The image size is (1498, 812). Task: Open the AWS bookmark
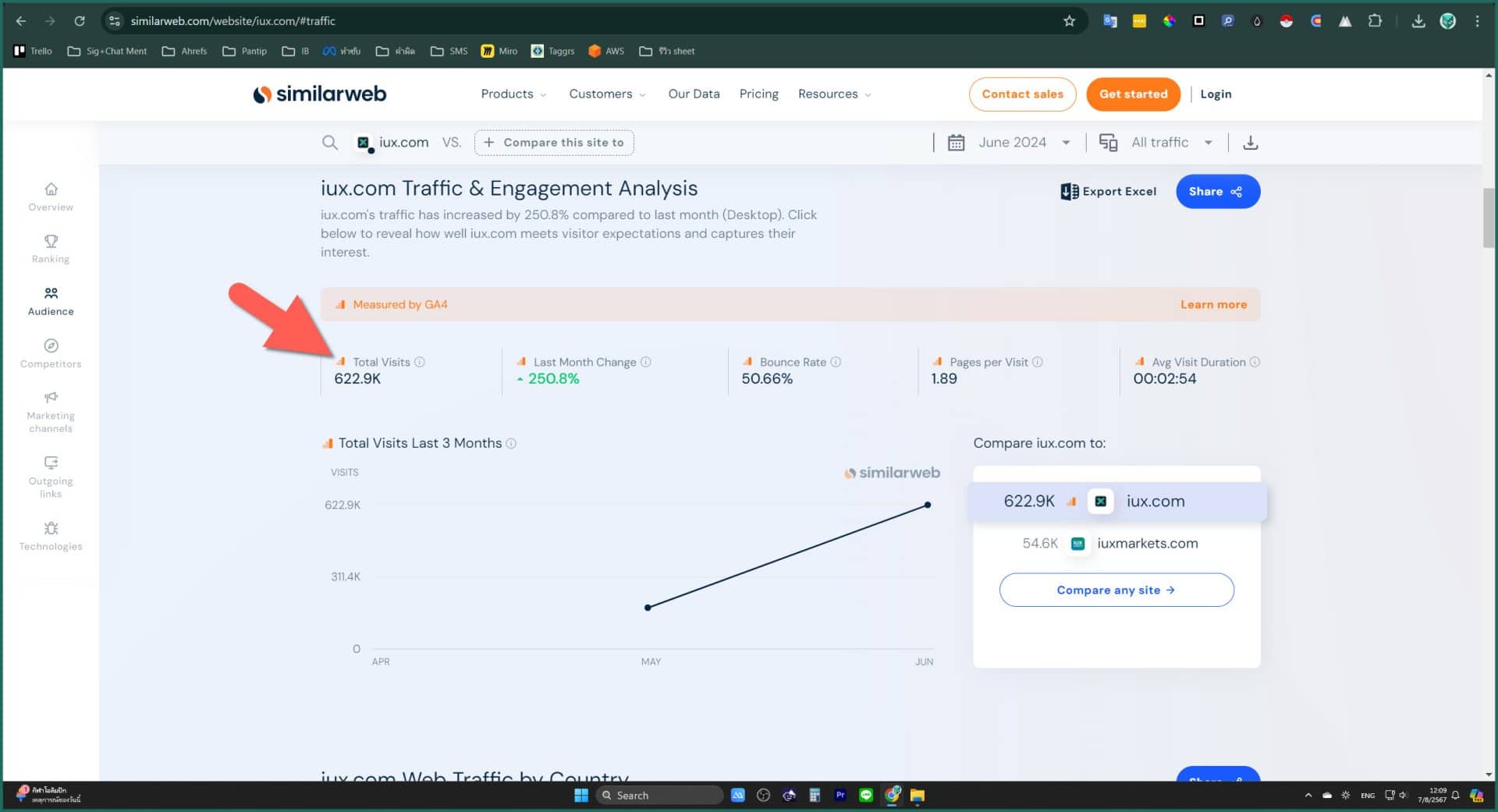click(606, 51)
